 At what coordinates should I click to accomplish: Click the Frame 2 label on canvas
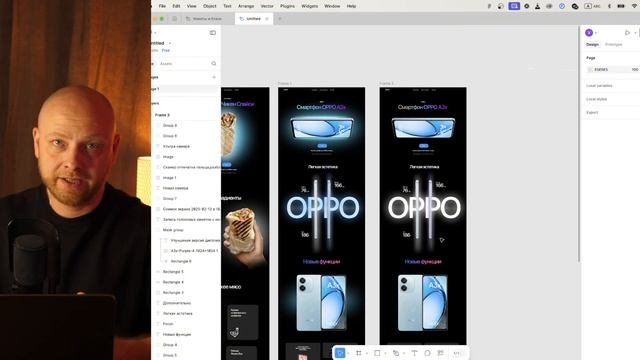click(387, 84)
